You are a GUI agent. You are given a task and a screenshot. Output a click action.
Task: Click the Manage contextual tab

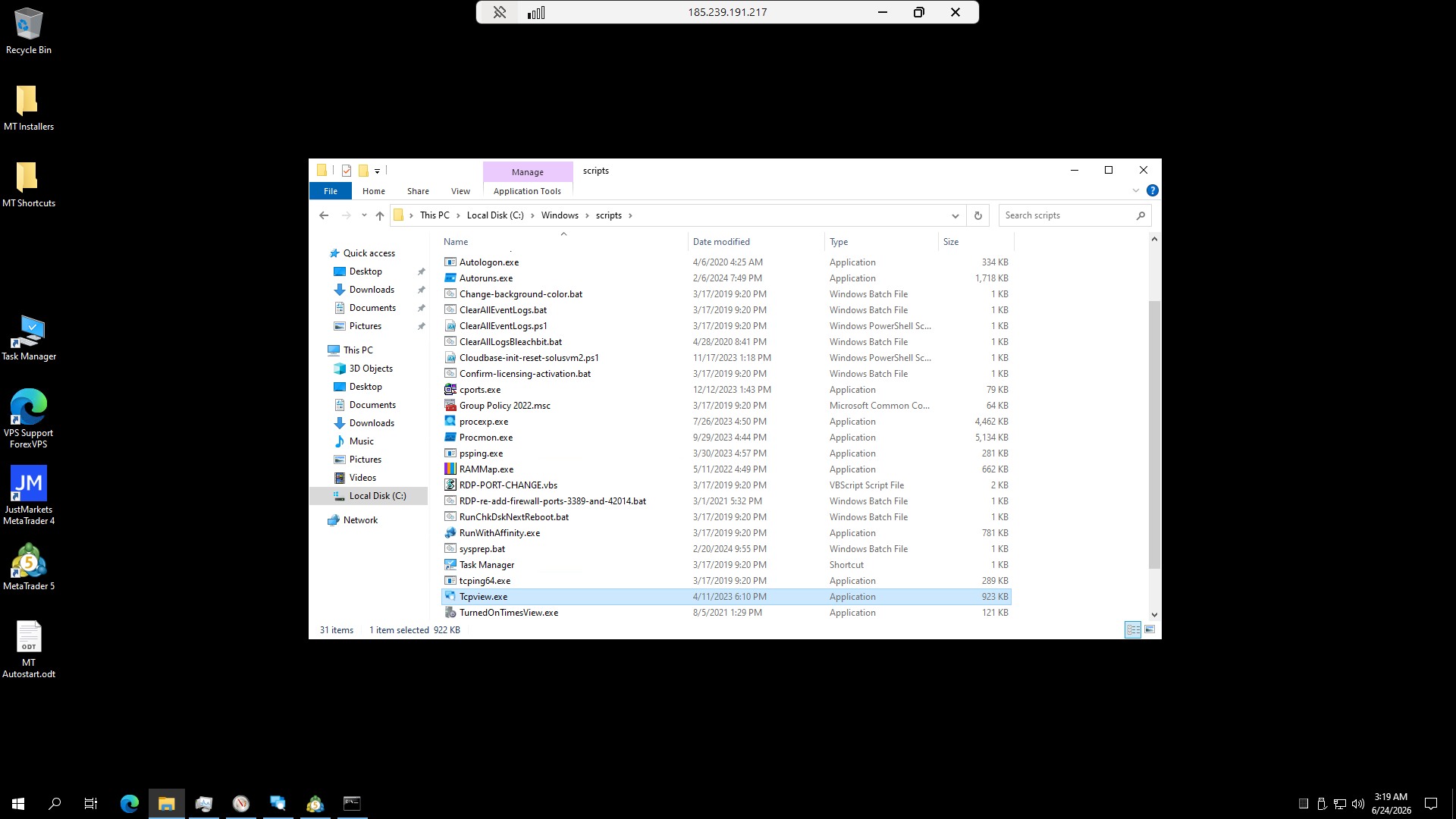click(x=527, y=172)
